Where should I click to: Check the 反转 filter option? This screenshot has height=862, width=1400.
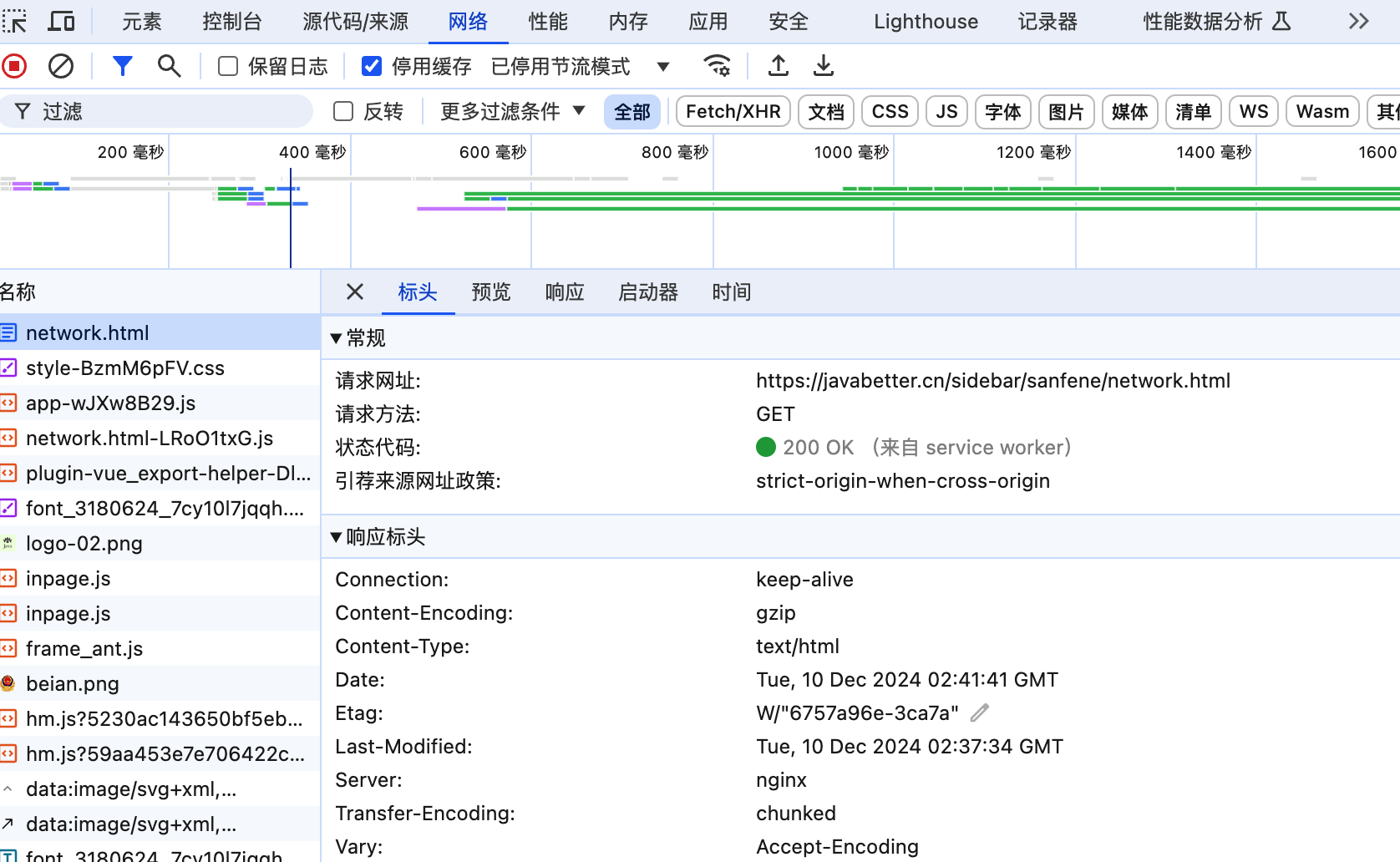[342, 110]
